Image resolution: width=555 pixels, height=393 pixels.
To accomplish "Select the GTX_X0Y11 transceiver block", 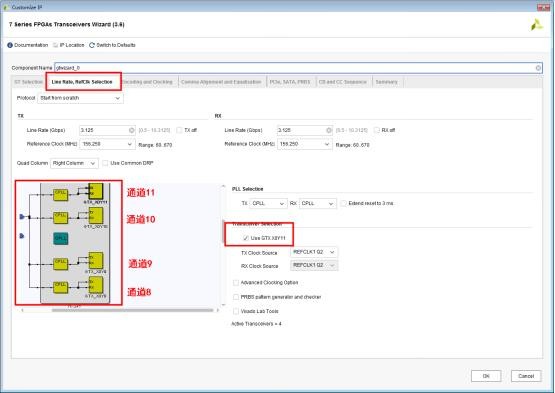I will coord(96,192).
